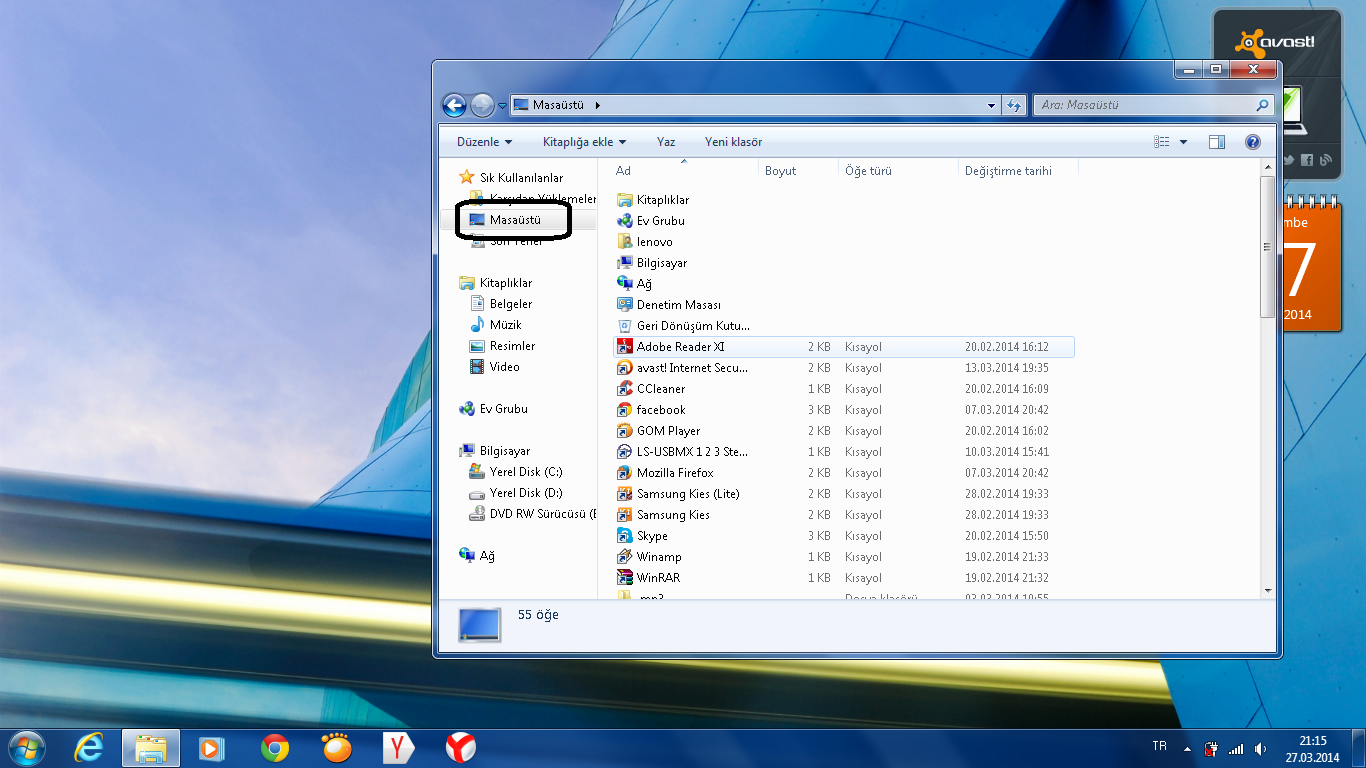
Task: Click the refresh icon beside address bar
Action: click(x=1014, y=105)
